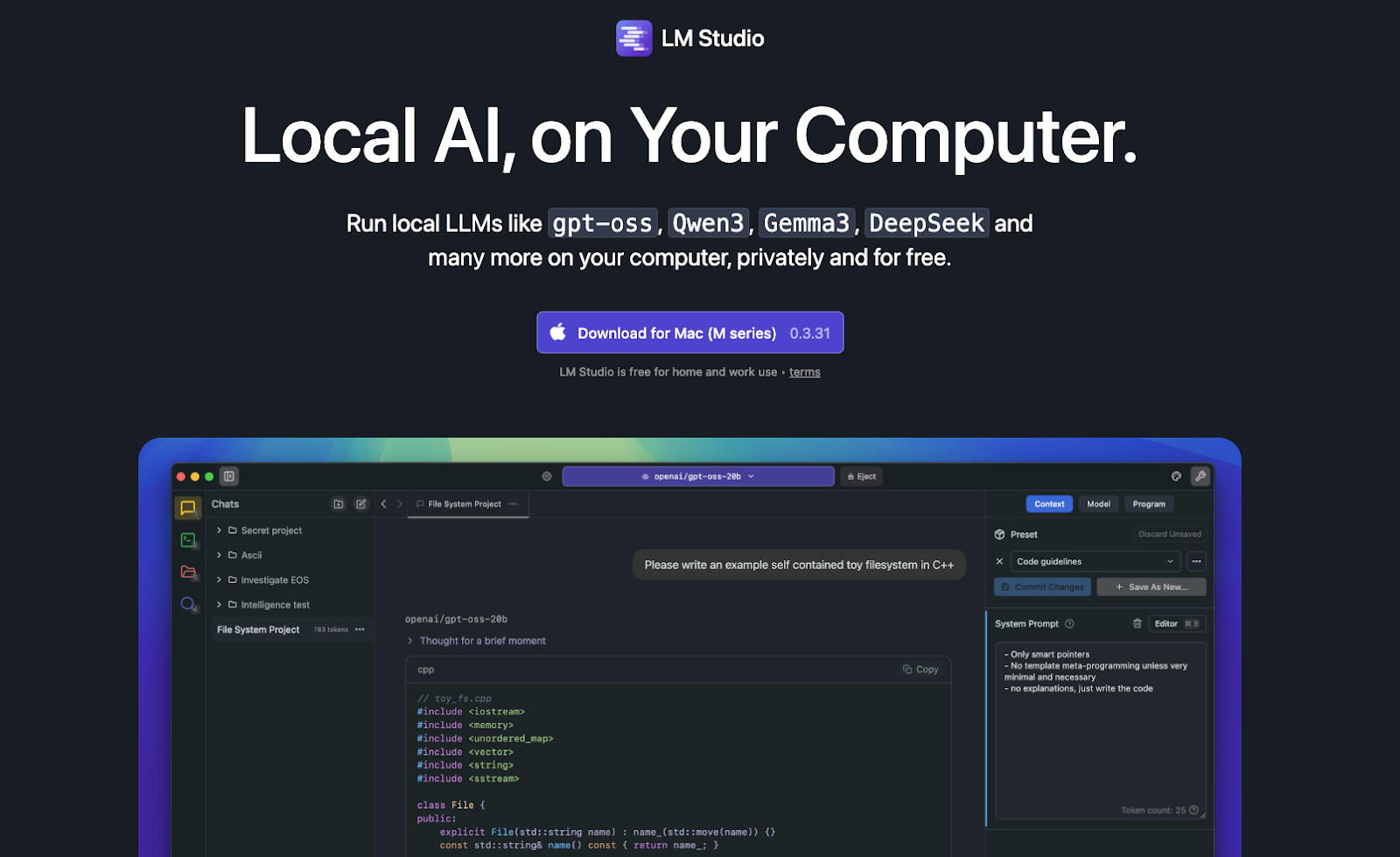Click inside the system prompt text area
This screenshot has height=857, width=1400.
point(1101,731)
